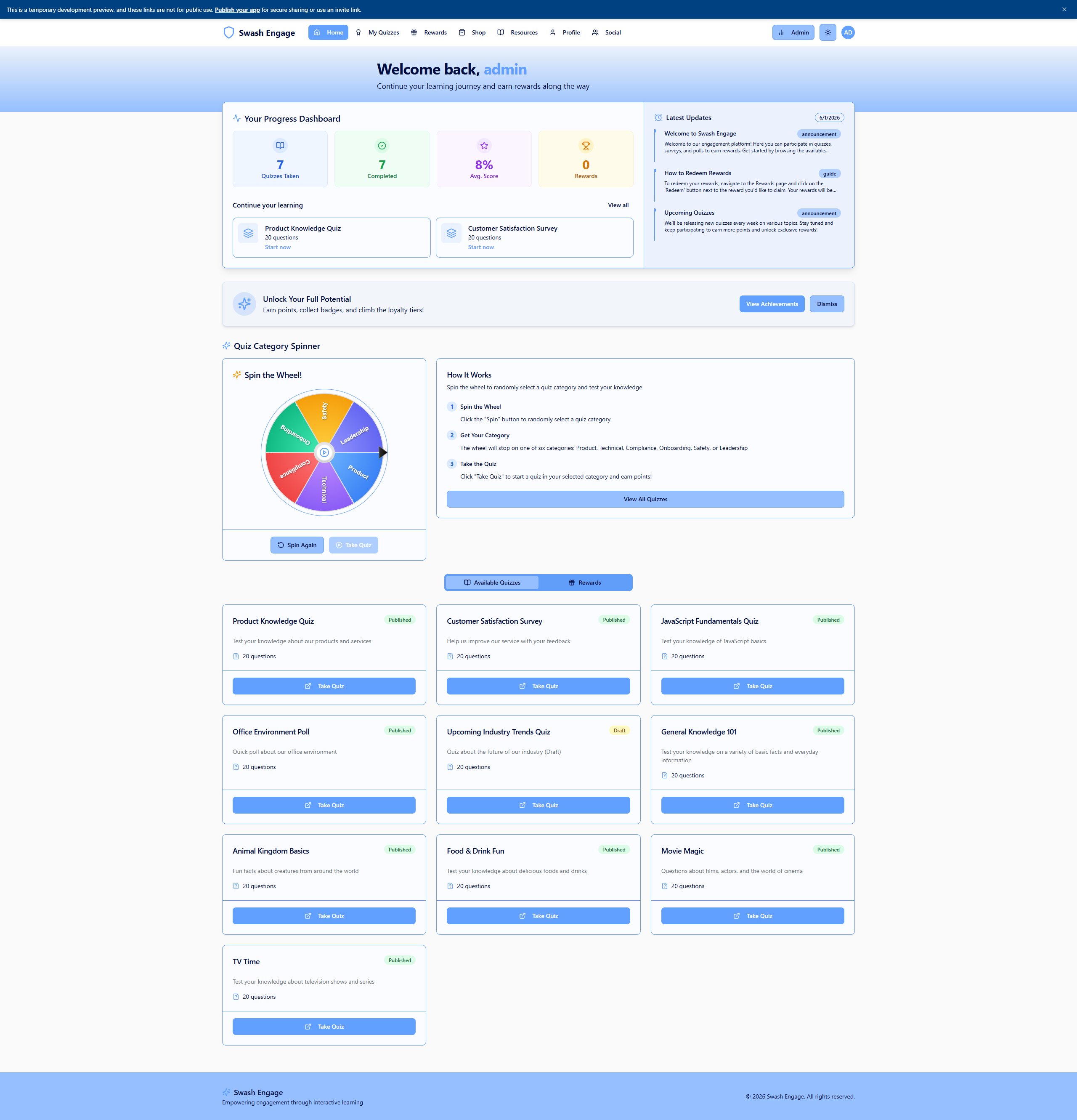Start now on Customer Satisfaction Survey card
The image size is (1077, 1120).
(481, 247)
